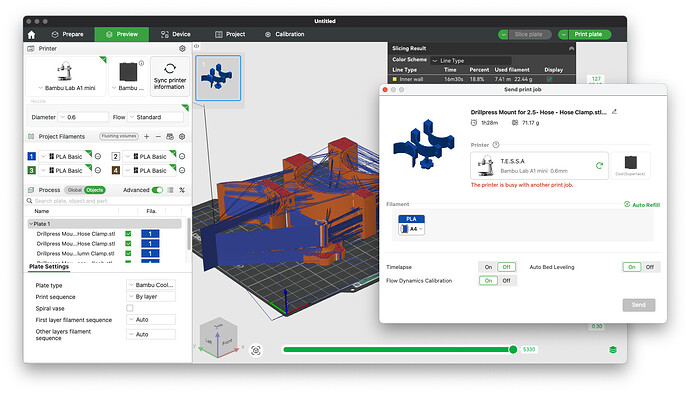Sync printer information

170,76
